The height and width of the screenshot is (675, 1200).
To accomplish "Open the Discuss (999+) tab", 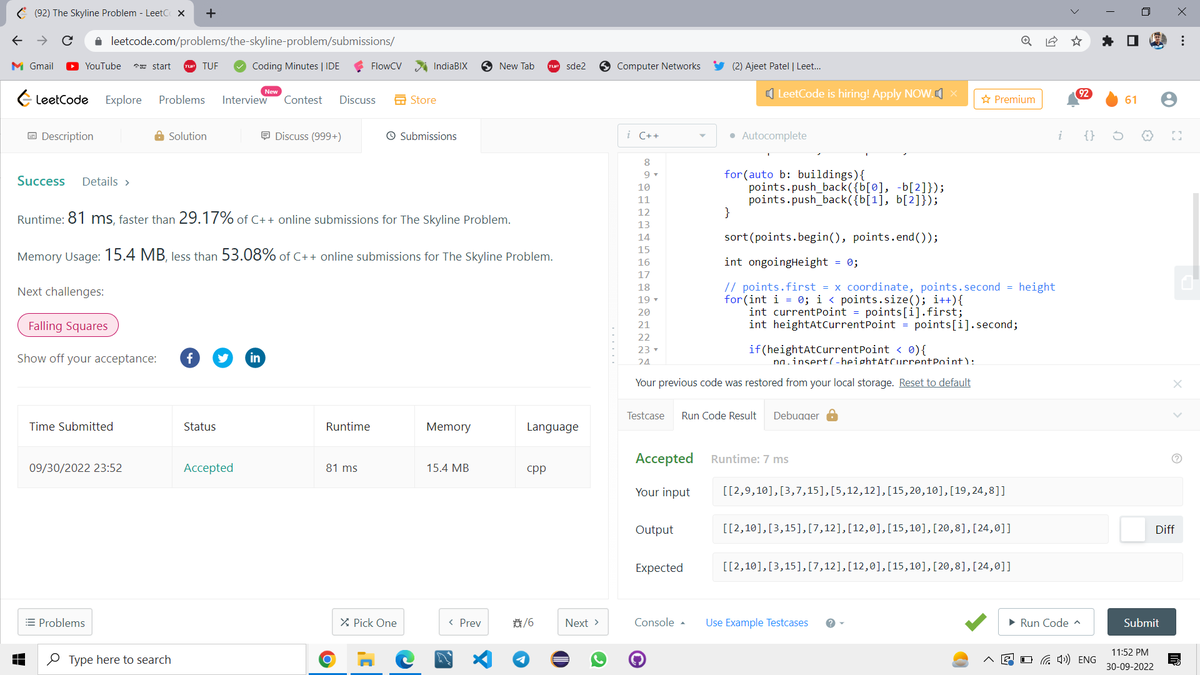I will [x=300, y=136].
